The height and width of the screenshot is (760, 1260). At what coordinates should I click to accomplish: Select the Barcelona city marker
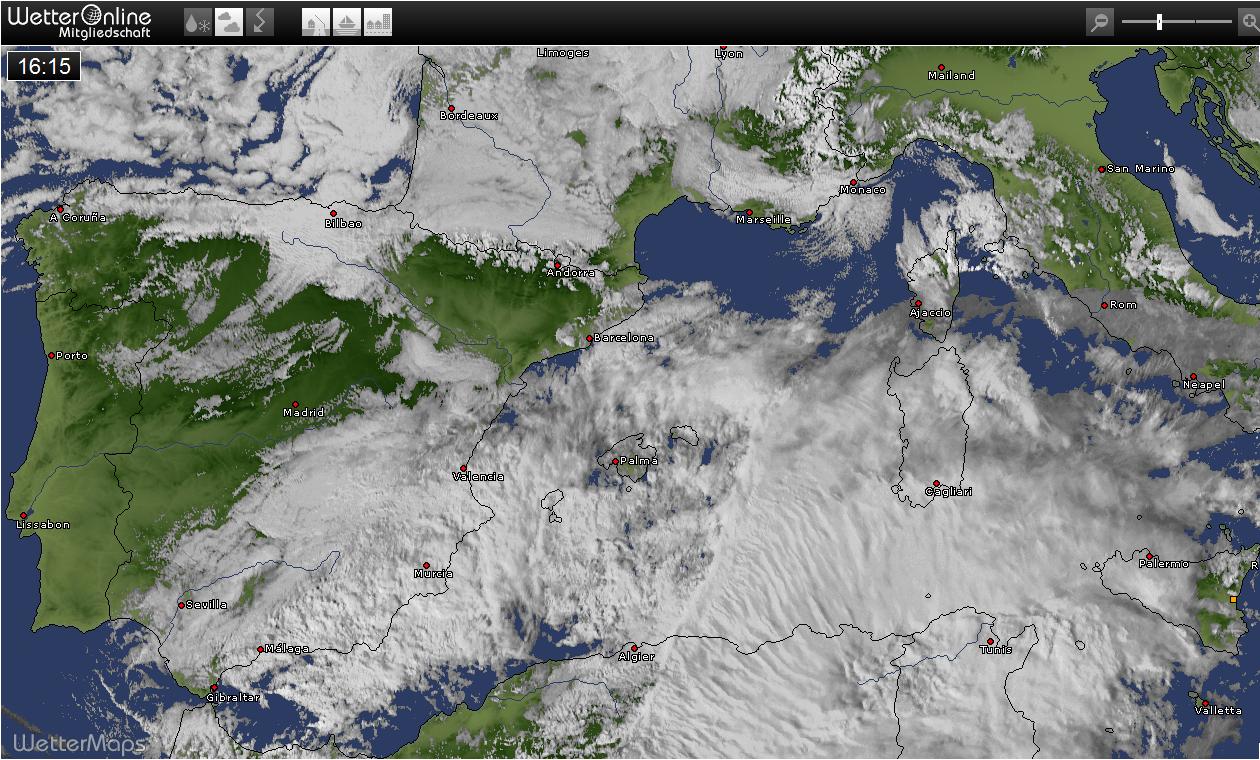coord(589,338)
